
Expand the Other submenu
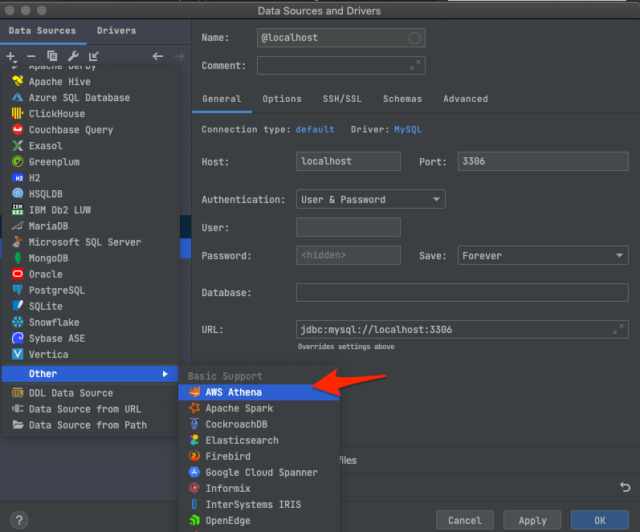[90, 374]
